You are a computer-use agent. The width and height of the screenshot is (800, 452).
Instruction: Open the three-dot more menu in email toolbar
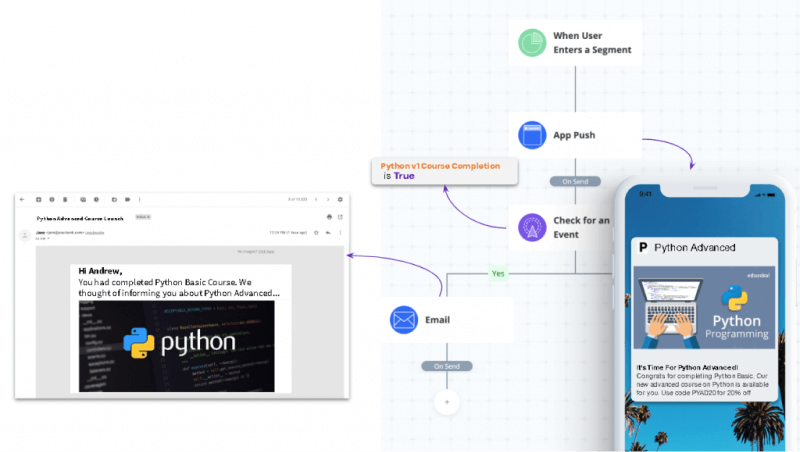pyautogui.click(x=139, y=200)
